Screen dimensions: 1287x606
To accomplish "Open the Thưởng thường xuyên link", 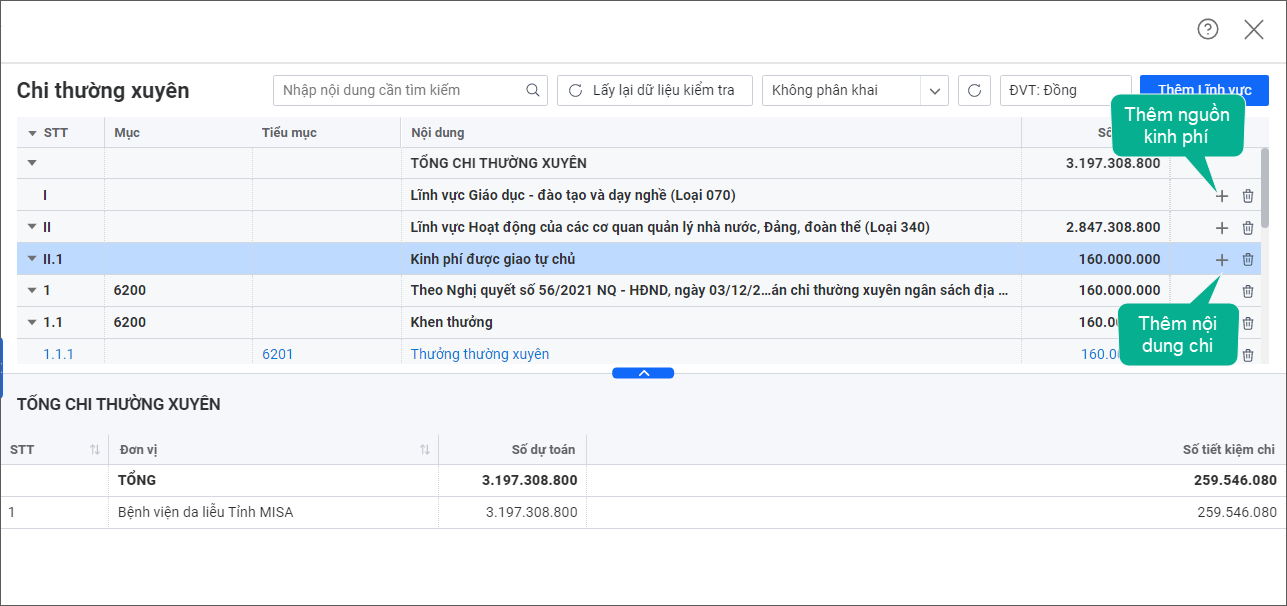I will [x=479, y=354].
